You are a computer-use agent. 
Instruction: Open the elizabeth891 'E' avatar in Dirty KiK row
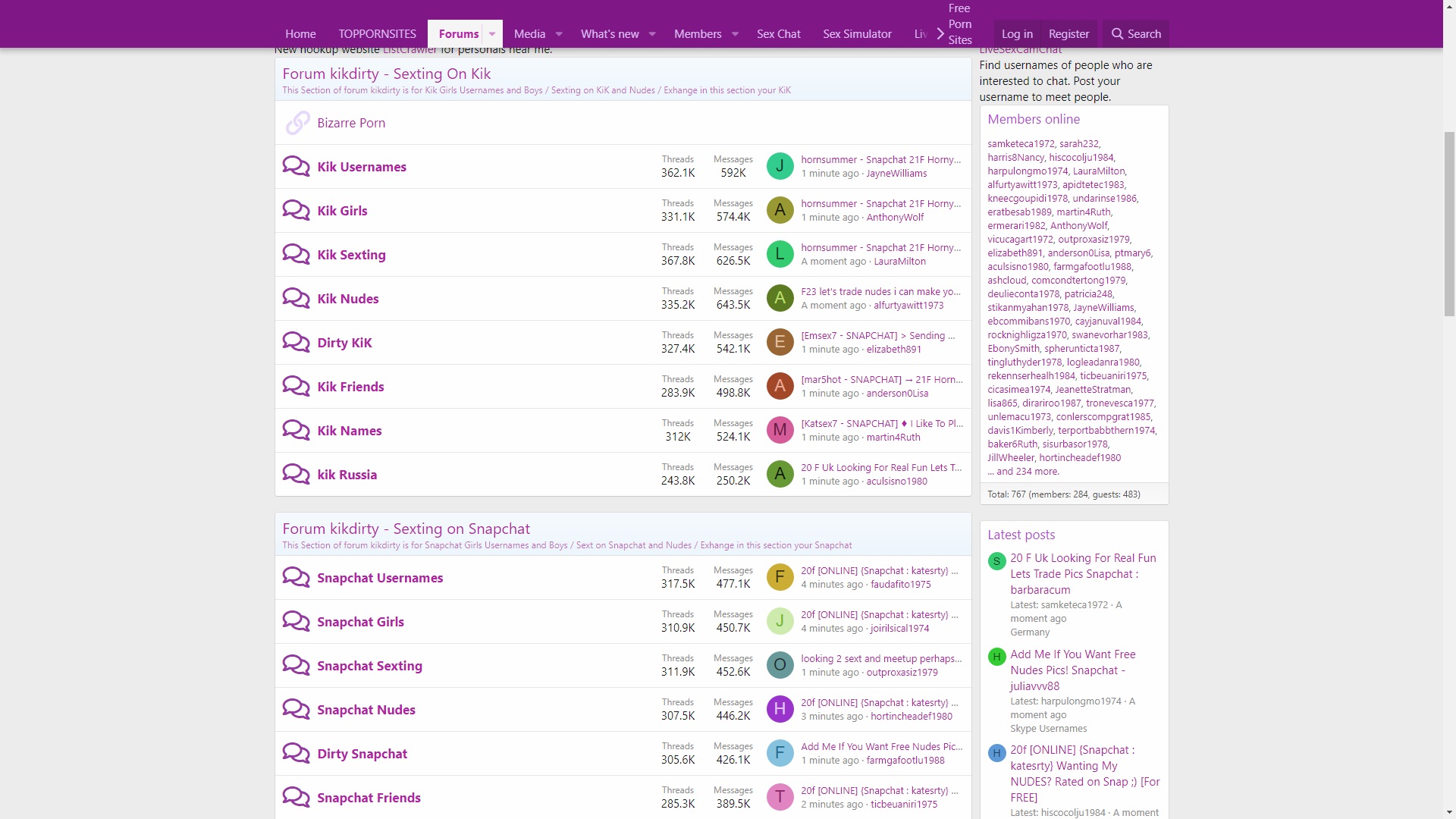coord(780,342)
